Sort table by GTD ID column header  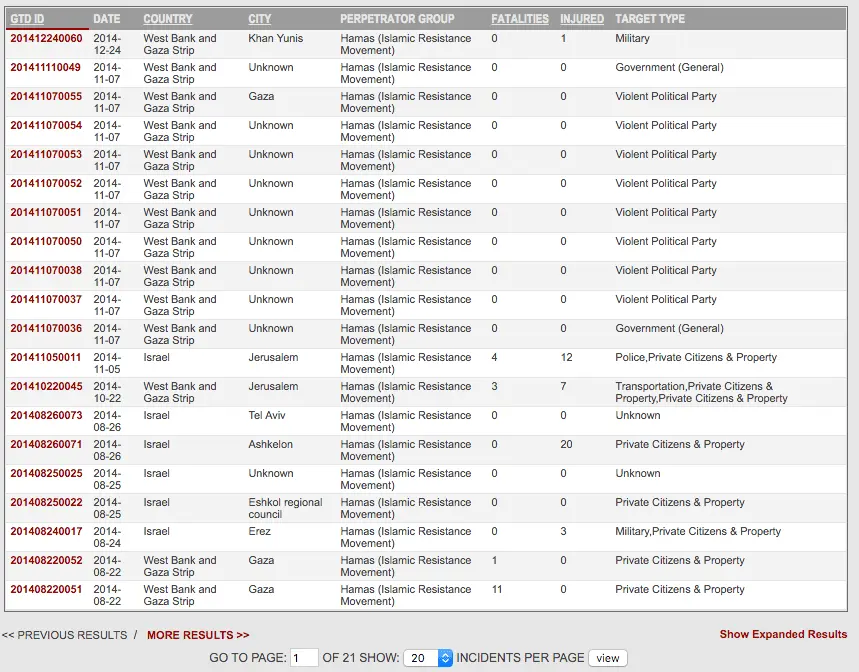click(27, 19)
